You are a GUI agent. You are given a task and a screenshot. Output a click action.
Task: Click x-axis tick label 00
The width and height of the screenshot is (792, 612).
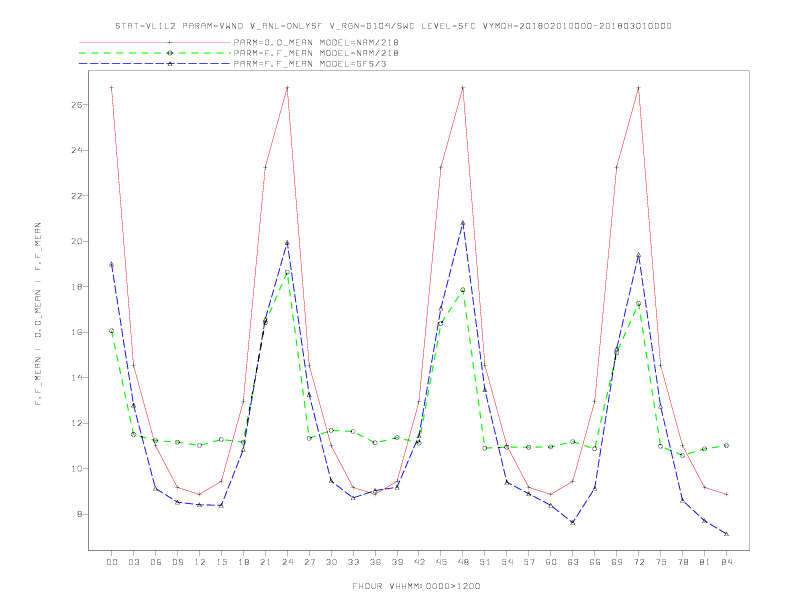pos(112,562)
